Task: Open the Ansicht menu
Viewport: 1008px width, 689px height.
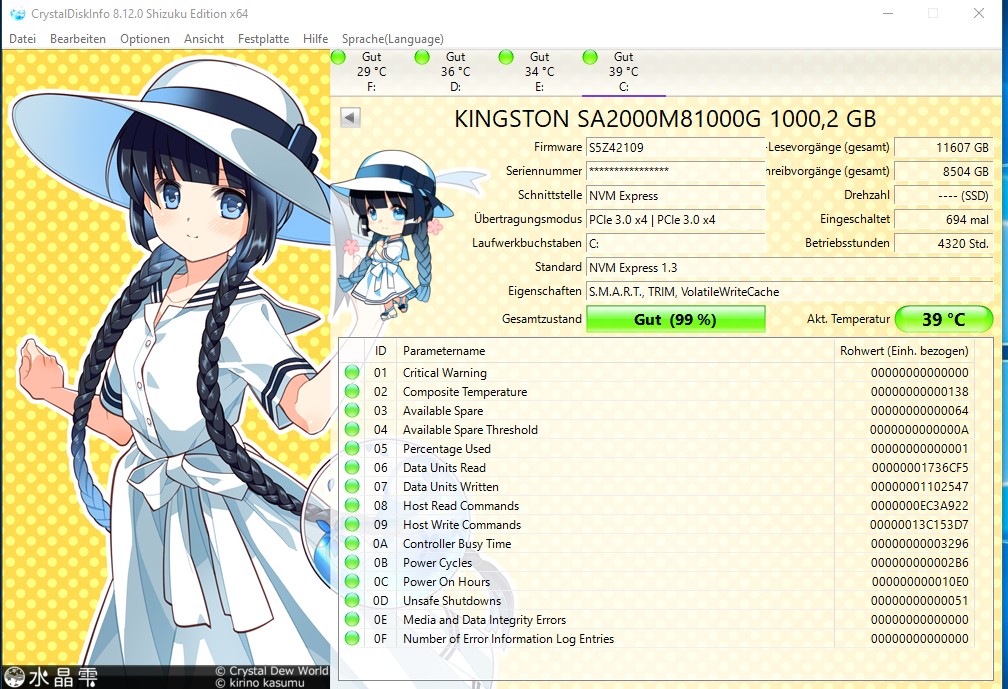Action: pos(204,39)
